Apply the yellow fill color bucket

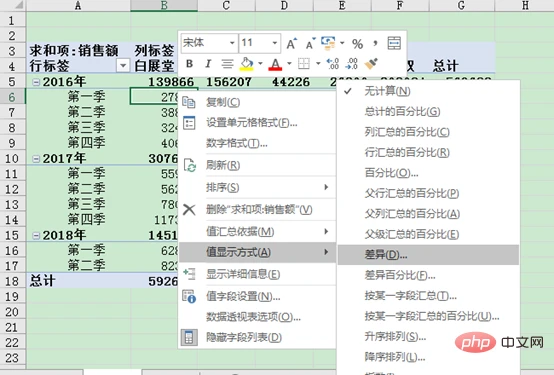click(x=247, y=64)
